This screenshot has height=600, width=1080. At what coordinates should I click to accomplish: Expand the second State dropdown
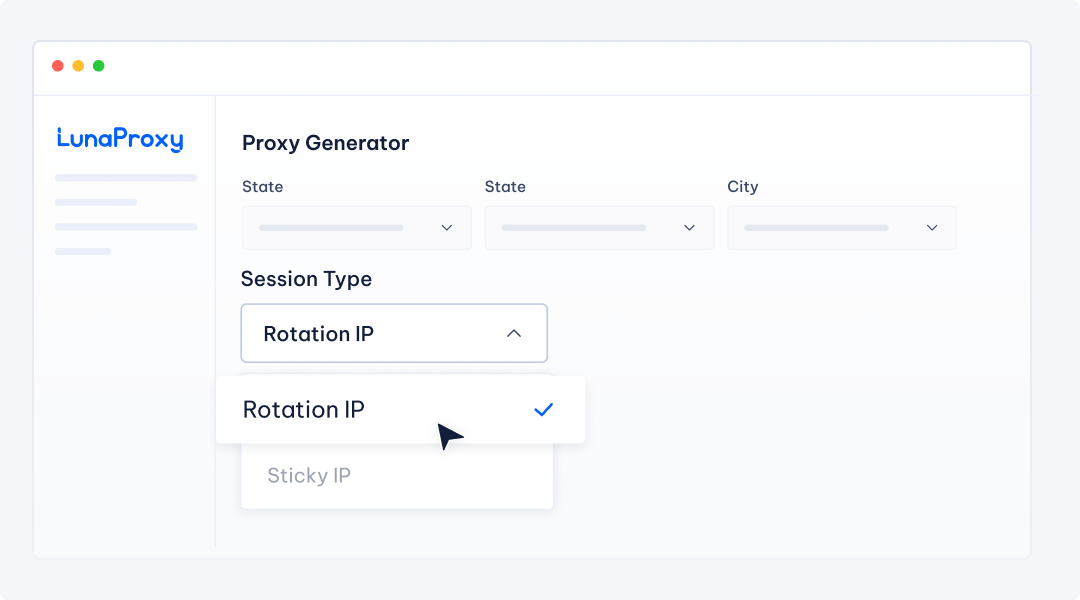pyautogui.click(x=599, y=228)
